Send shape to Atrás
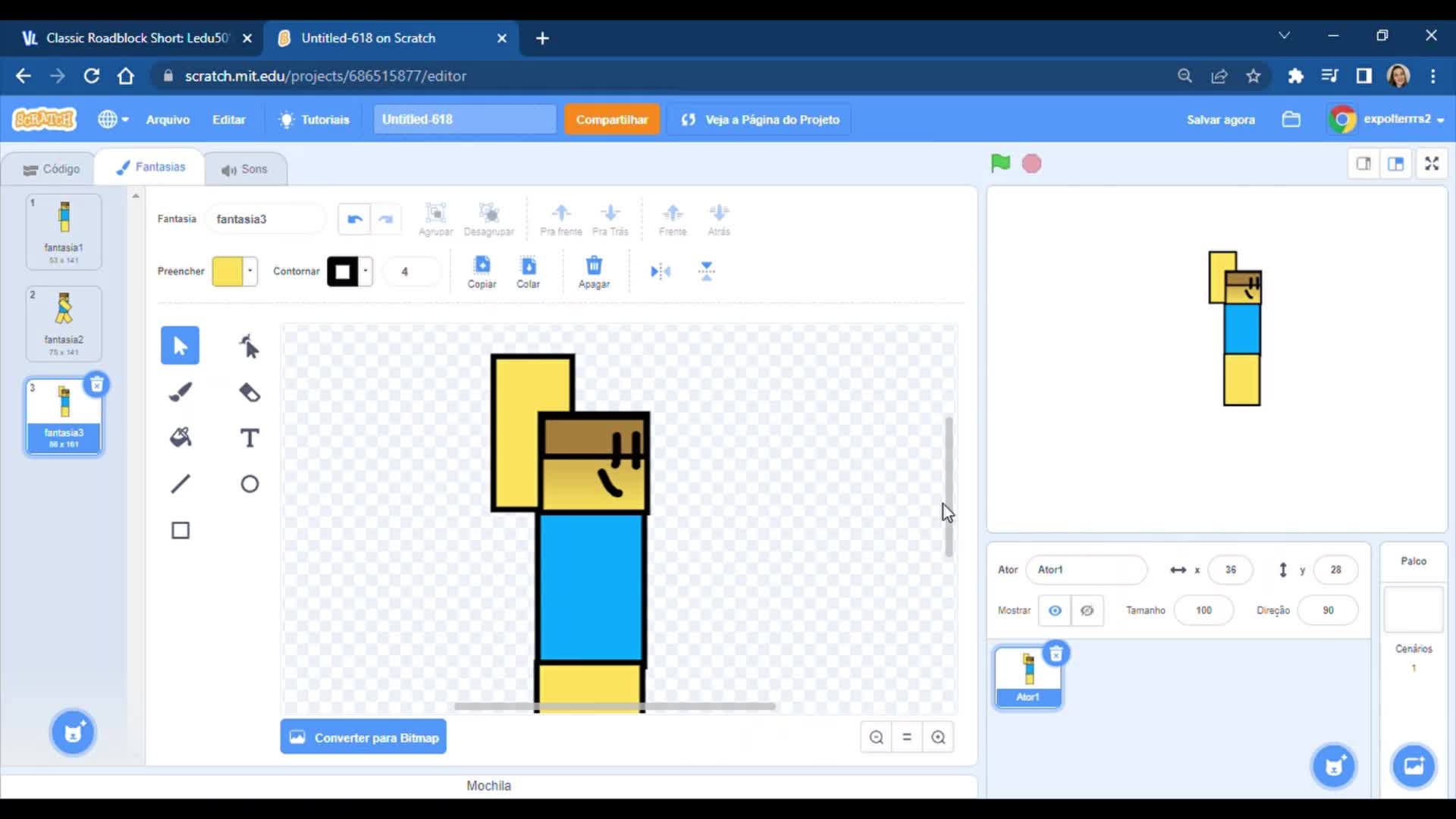Screen dimensions: 1456x819 point(719,219)
